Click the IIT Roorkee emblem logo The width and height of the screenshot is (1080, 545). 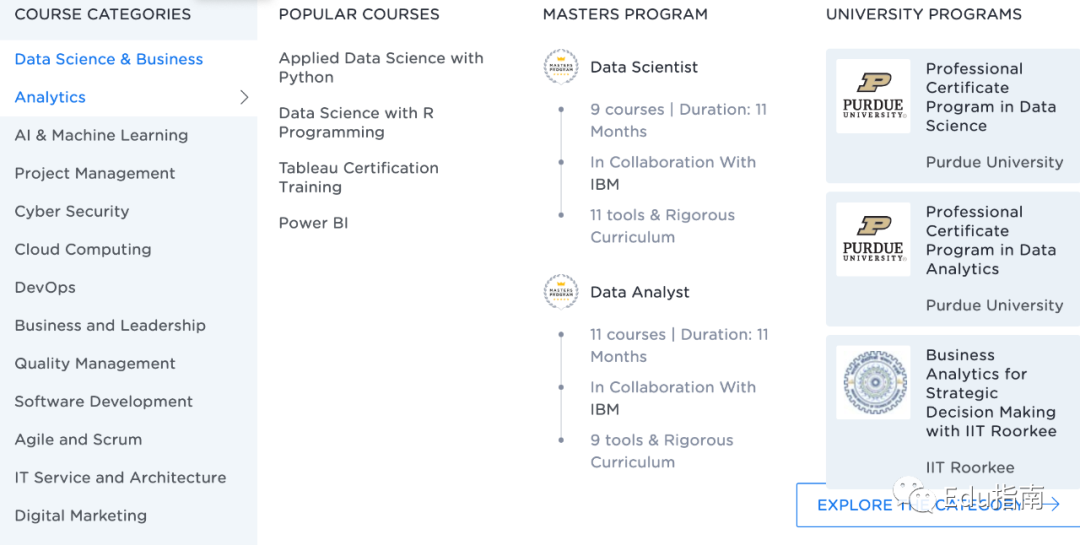(x=873, y=383)
